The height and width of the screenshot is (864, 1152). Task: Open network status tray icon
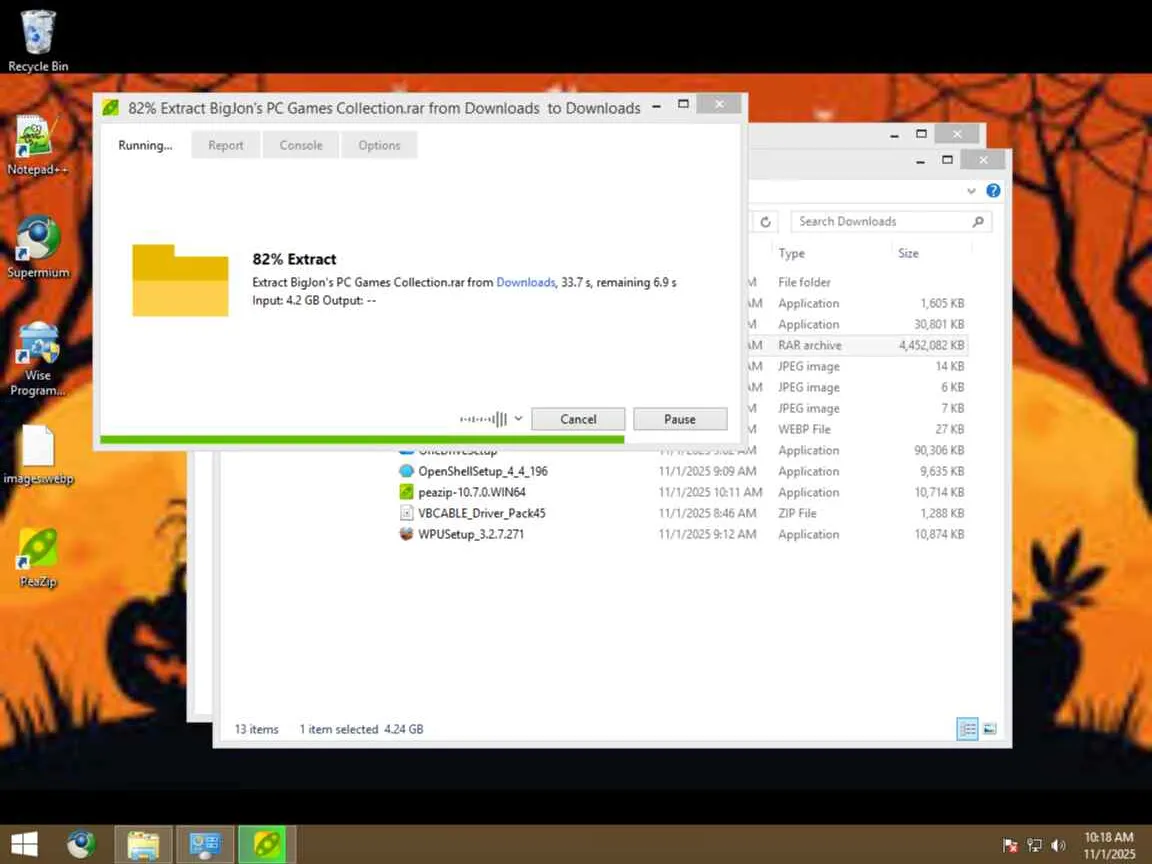pyautogui.click(x=1034, y=845)
